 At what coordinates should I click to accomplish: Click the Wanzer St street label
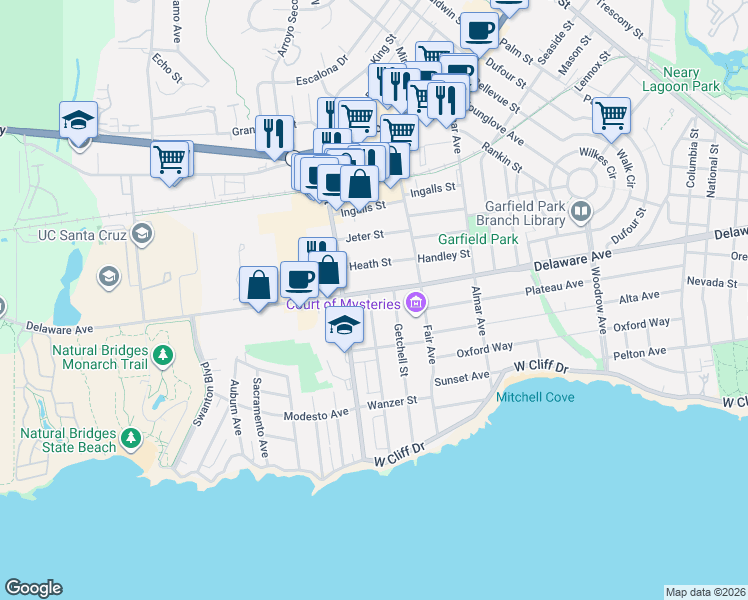tap(392, 403)
